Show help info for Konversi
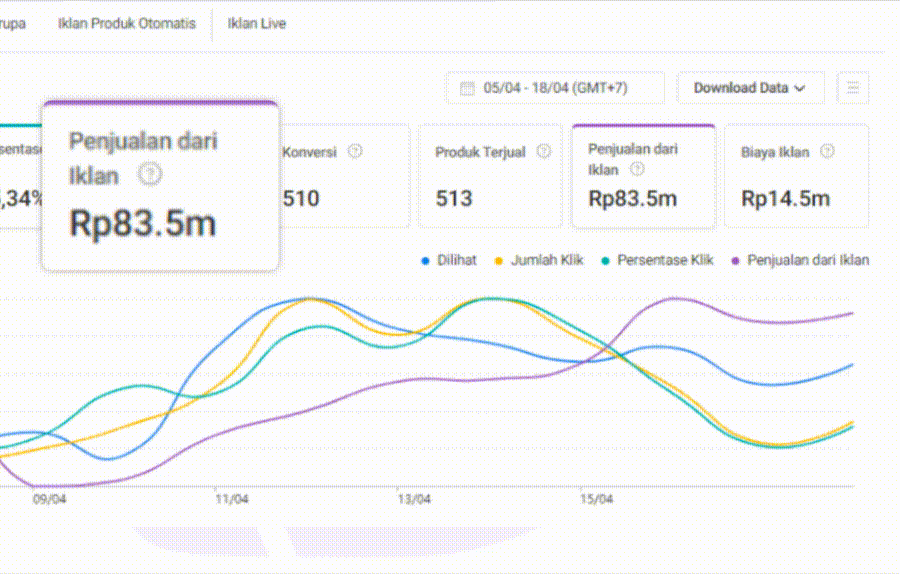 pyautogui.click(x=355, y=152)
